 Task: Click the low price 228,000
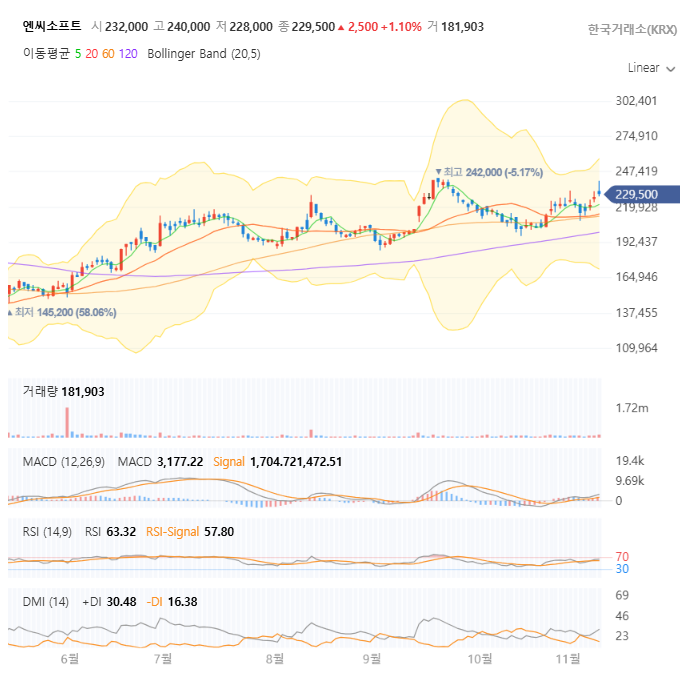(251, 27)
